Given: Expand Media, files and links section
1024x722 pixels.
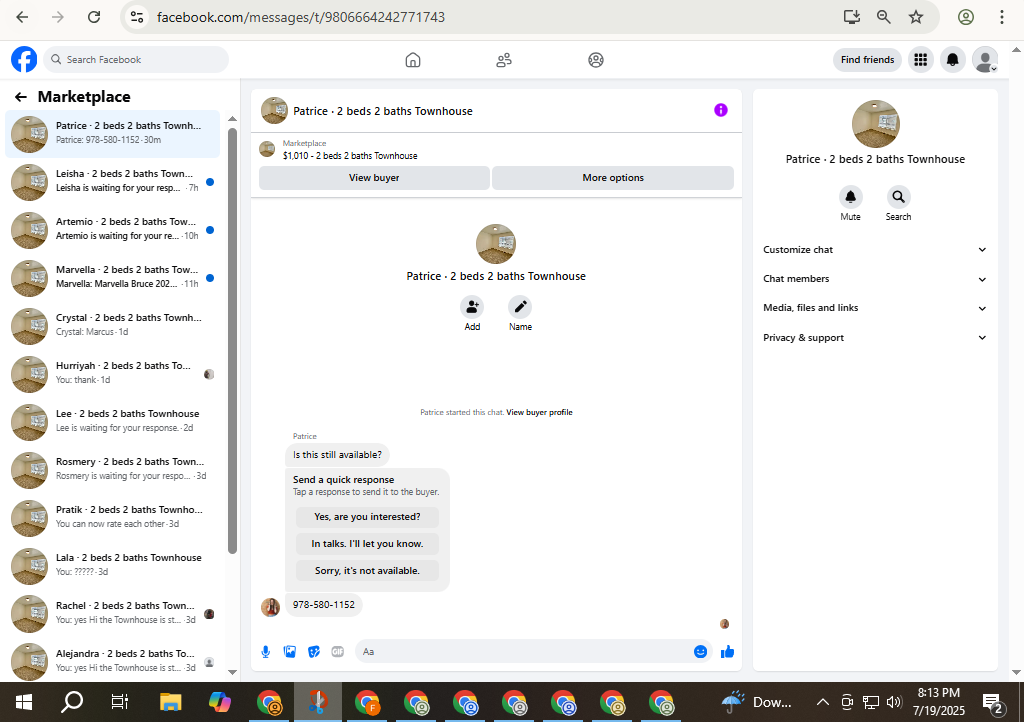Looking at the screenshot, I should point(875,308).
